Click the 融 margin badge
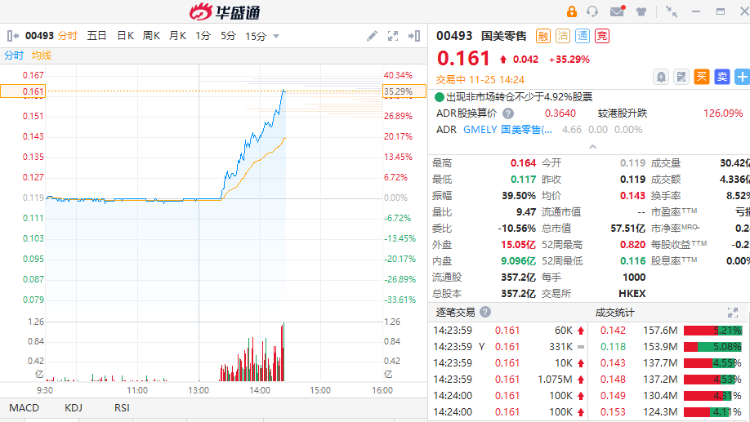Screen dimensions: 750x422 pyautogui.click(x=543, y=36)
